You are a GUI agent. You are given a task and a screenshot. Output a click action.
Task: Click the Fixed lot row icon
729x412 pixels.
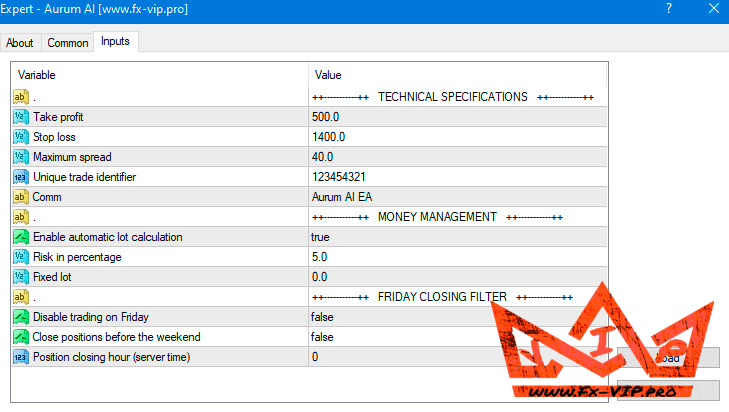click(x=21, y=277)
